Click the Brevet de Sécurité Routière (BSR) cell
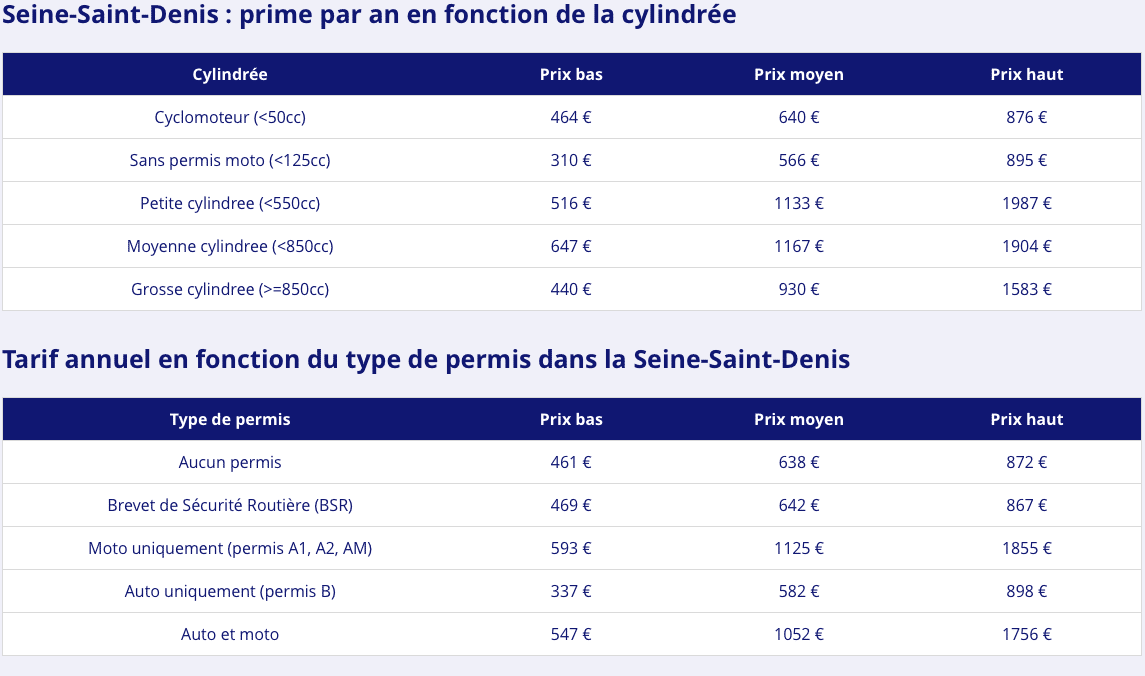The height and width of the screenshot is (676, 1145). [x=229, y=506]
